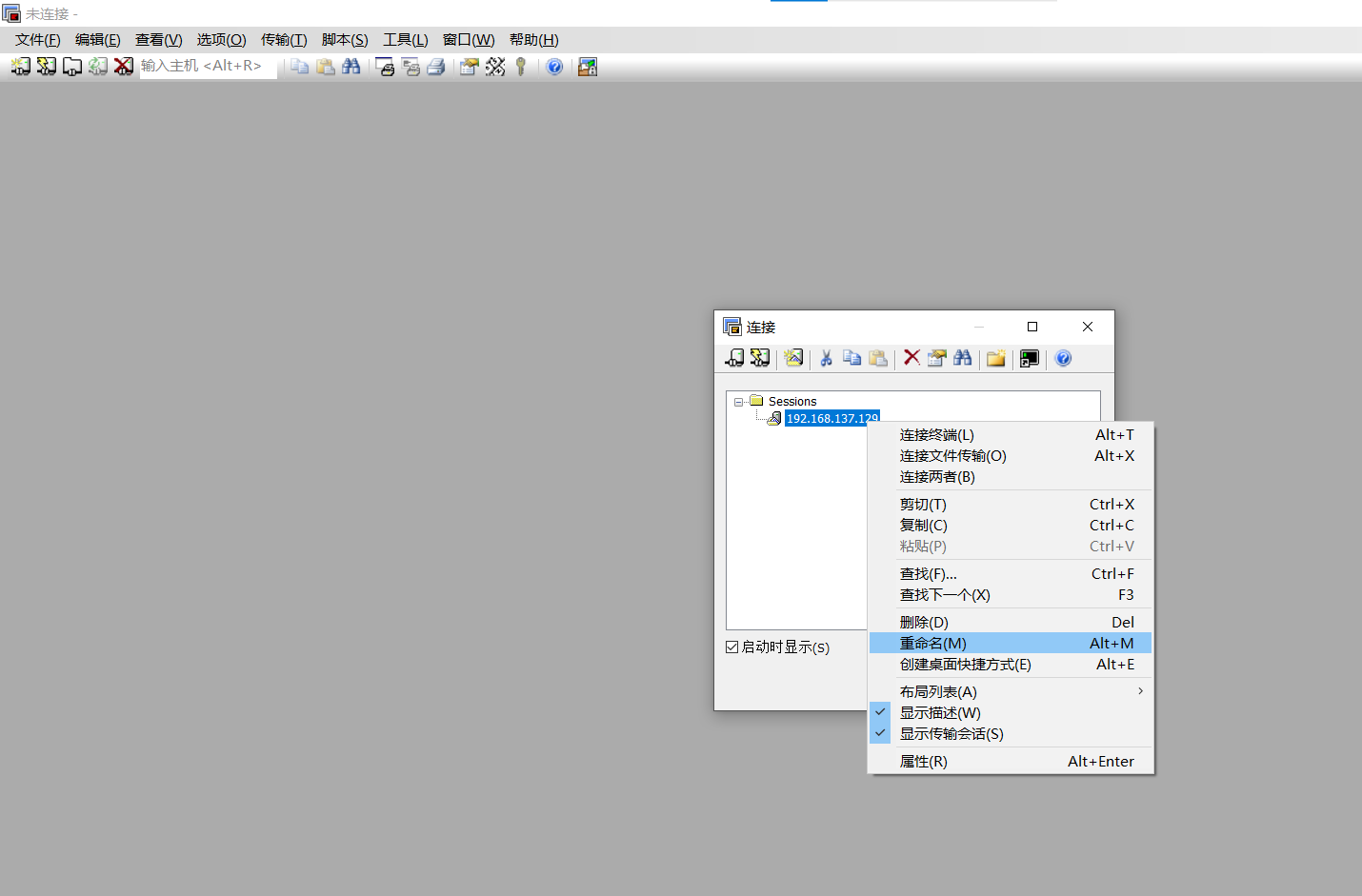This screenshot has width=1362, height=896.
Task: Choose 删除(D) from the context menu
Action: coord(1011,623)
